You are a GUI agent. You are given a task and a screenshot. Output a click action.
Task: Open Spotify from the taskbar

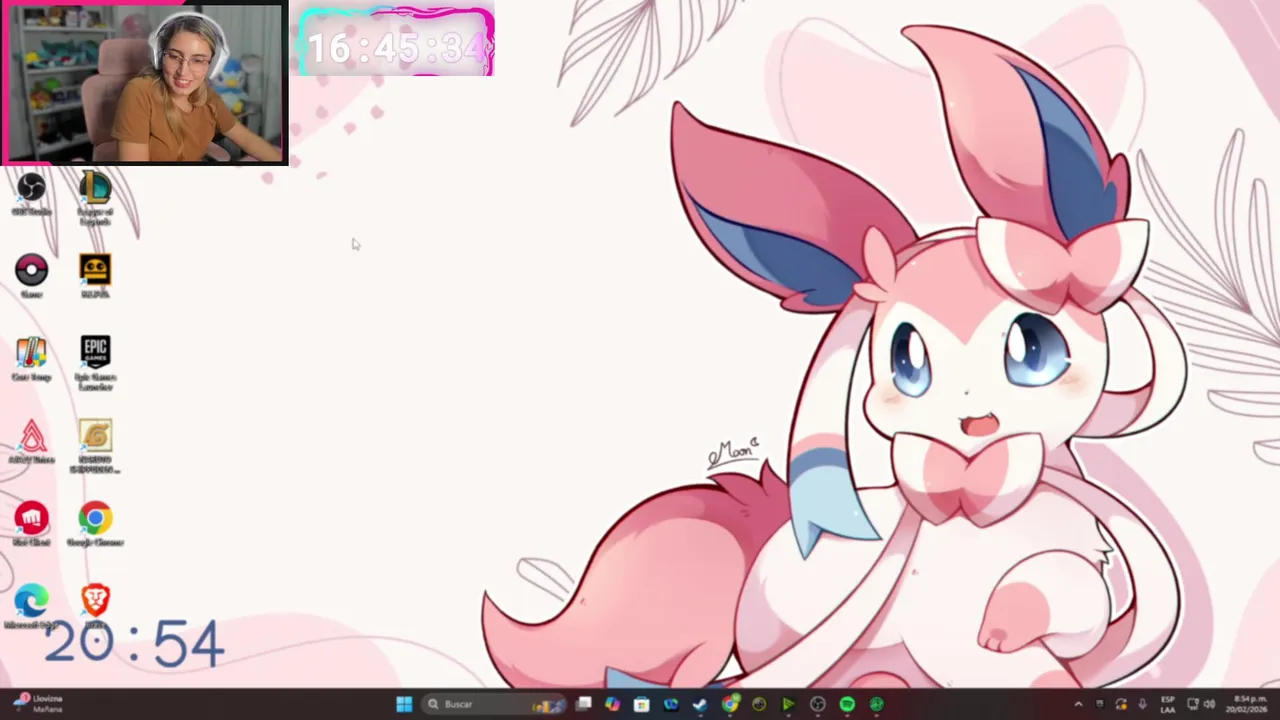point(847,704)
